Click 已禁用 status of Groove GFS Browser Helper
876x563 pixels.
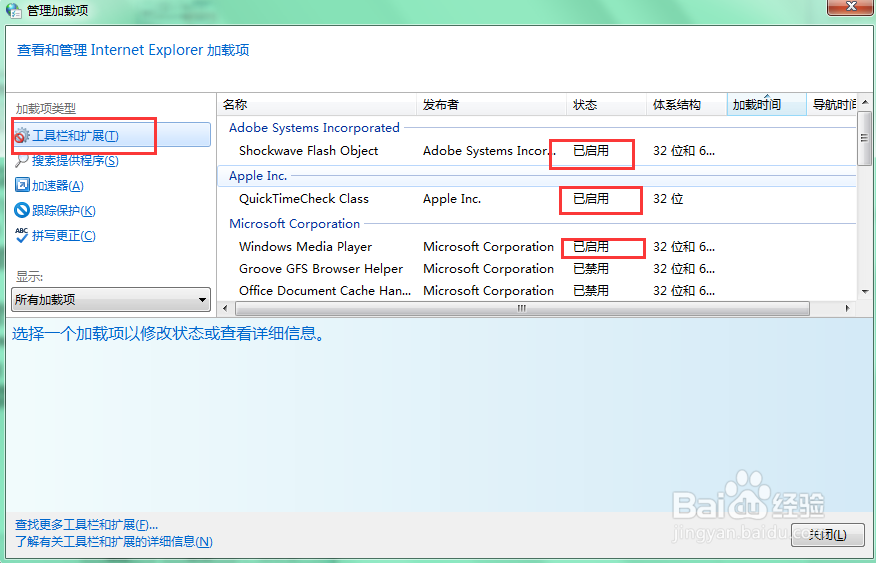click(x=591, y=269)
